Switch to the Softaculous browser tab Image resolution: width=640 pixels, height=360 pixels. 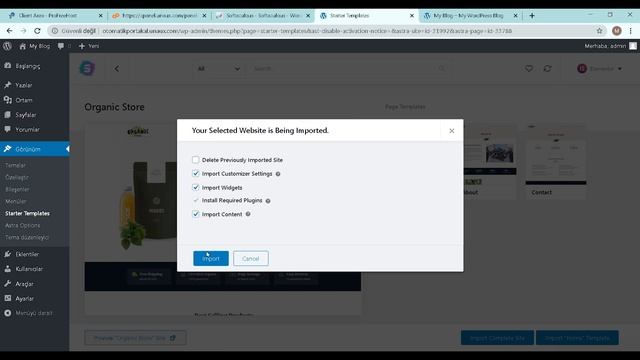pos(263,16)
